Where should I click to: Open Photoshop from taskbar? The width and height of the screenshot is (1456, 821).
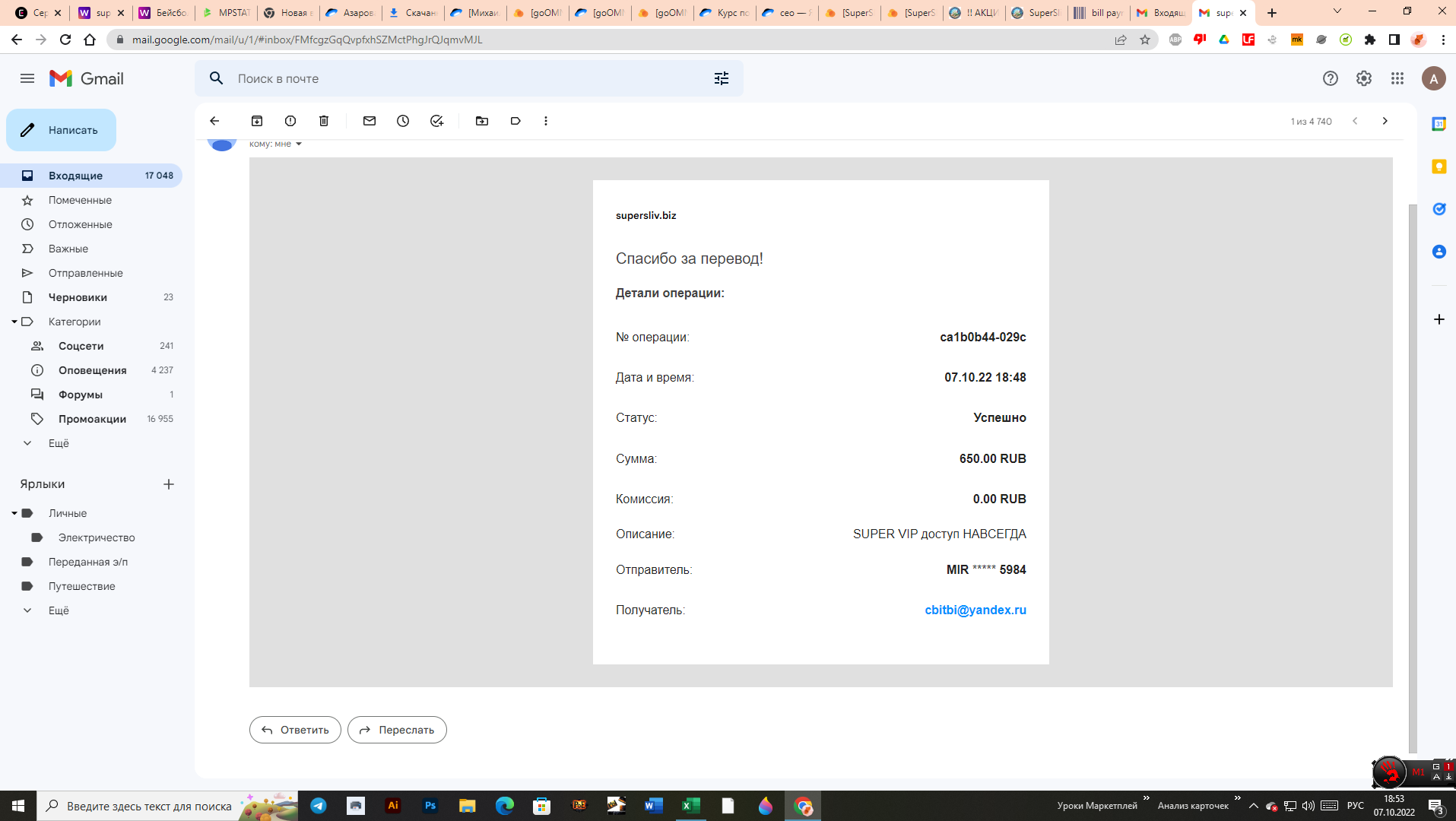[430, 806]
